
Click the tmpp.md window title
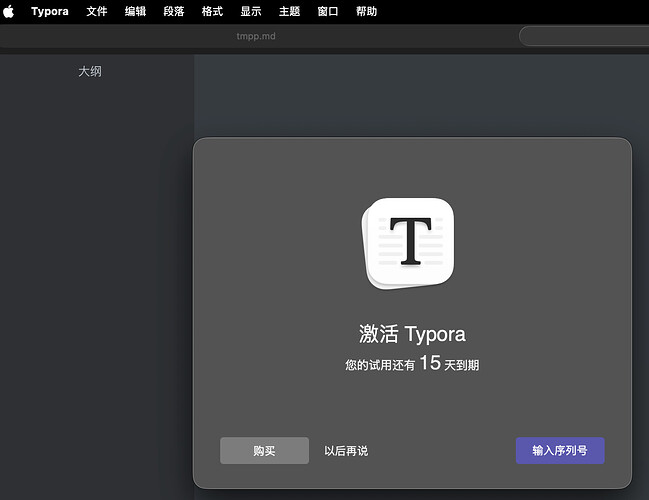point(256,36)
